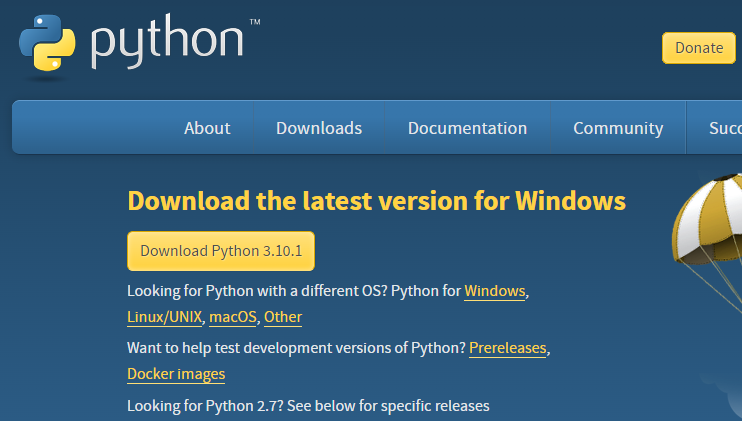Click the yellow Donate button

[699, 48]
